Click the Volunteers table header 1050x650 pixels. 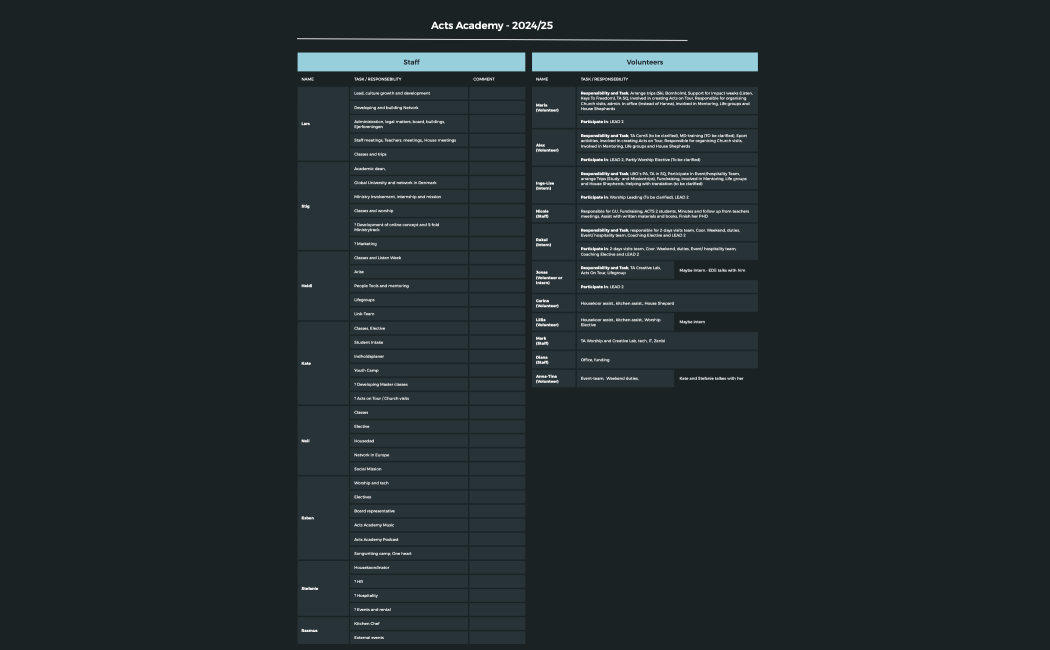[644, 62]
